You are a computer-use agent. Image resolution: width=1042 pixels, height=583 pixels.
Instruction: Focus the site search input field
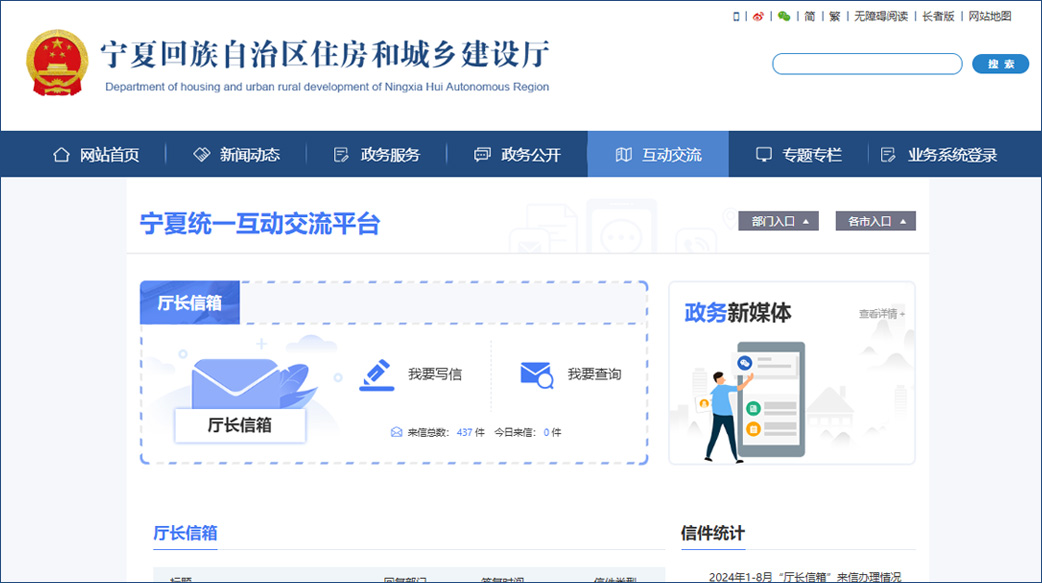tap(867, 64)
